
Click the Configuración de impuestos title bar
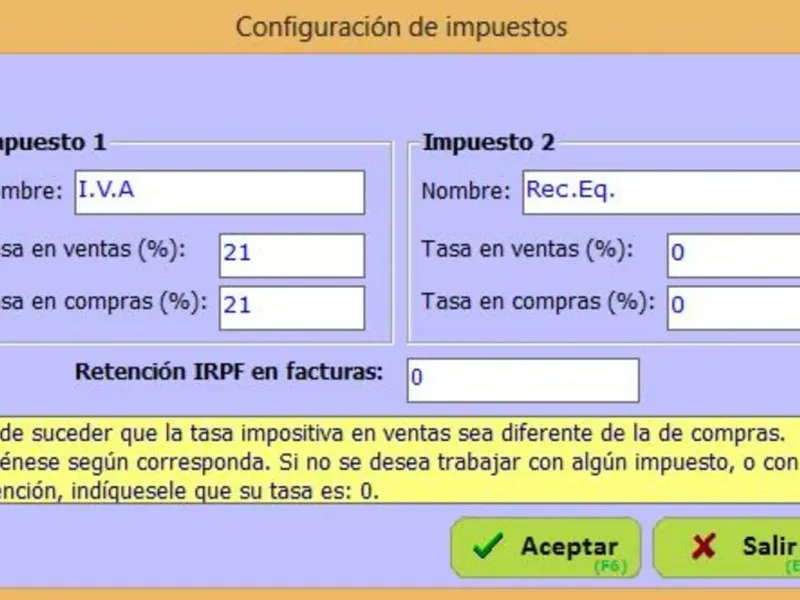click(400, 26)
